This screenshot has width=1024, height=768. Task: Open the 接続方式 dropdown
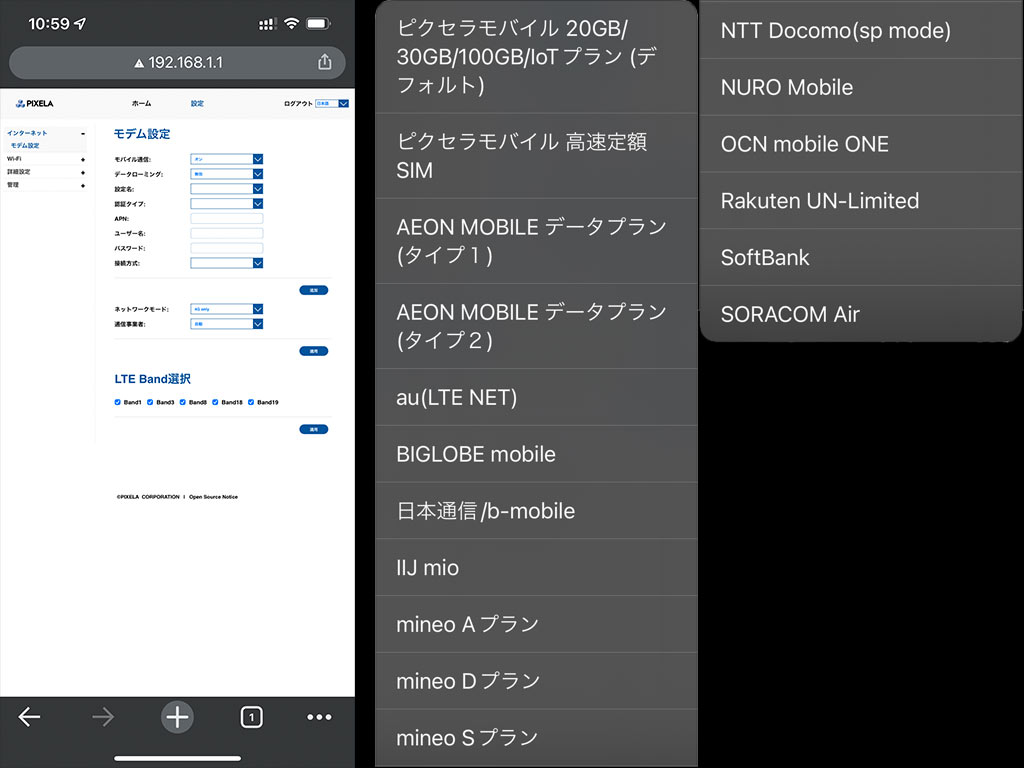227,263
